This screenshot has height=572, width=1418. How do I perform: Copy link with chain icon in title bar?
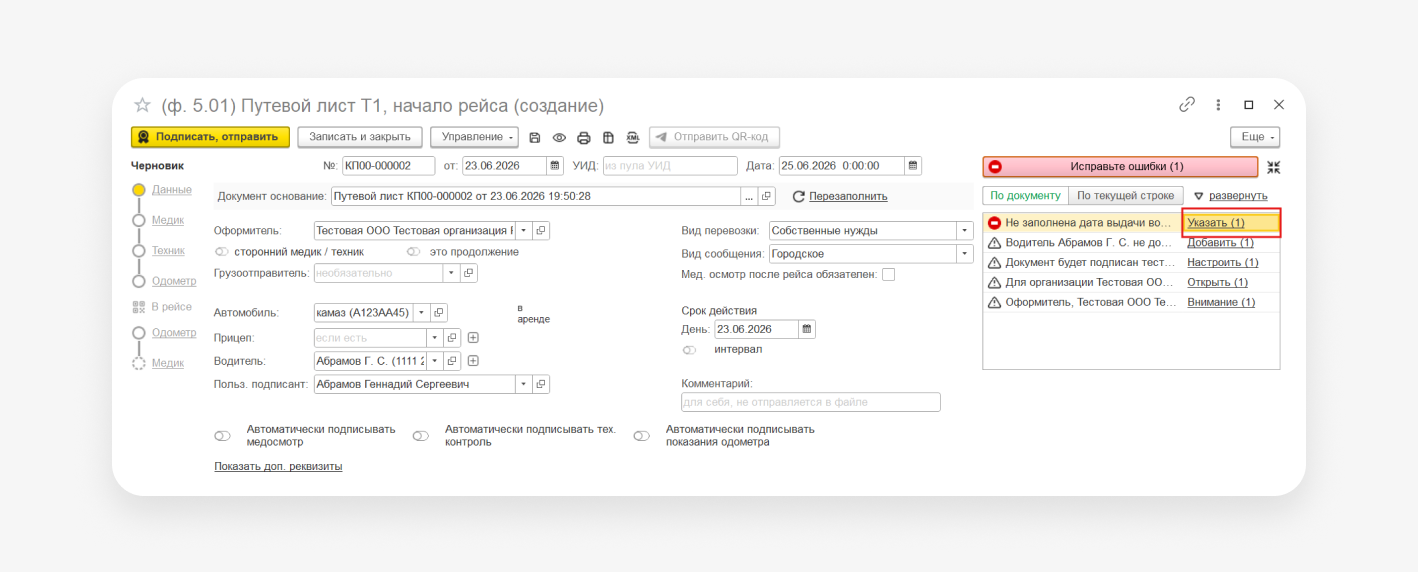pos(1187,104)
